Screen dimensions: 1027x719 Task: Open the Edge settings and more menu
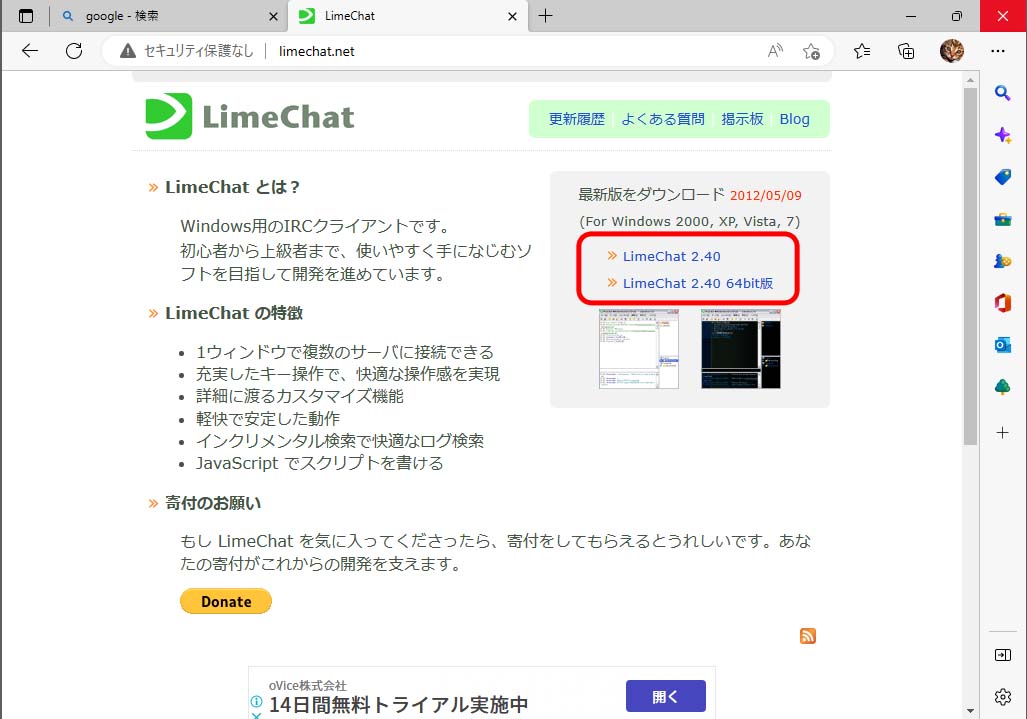pos(998,51)
